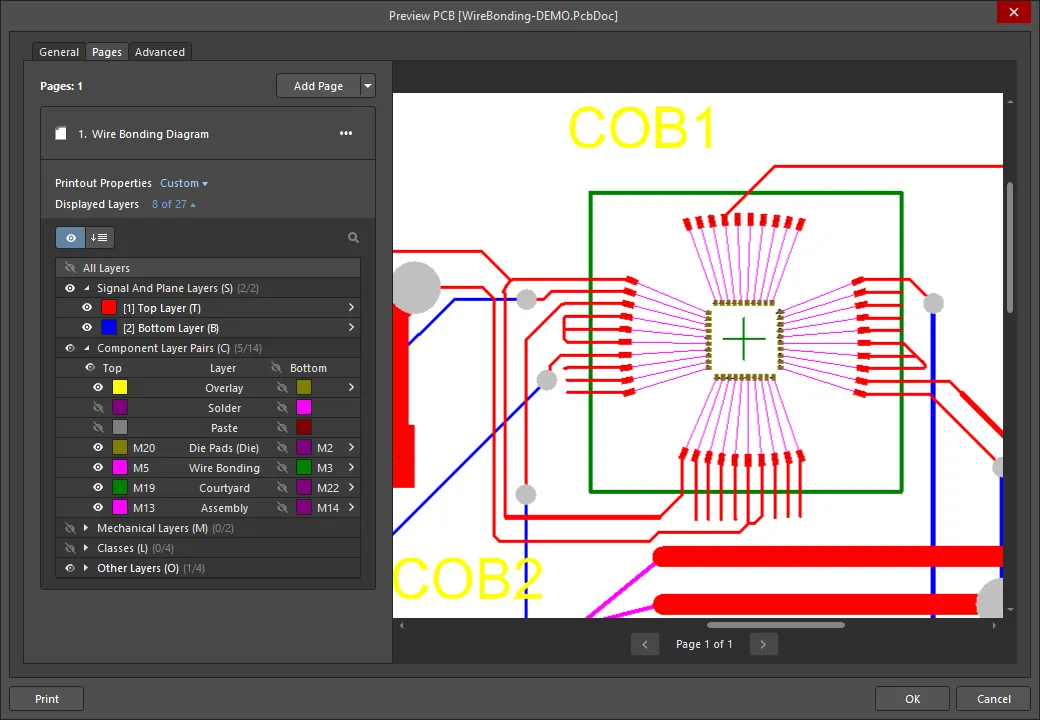Click the preview horizontal scrollbar thumb
Viewport: 1040px width, 720px height.
(x=775, y=625)
